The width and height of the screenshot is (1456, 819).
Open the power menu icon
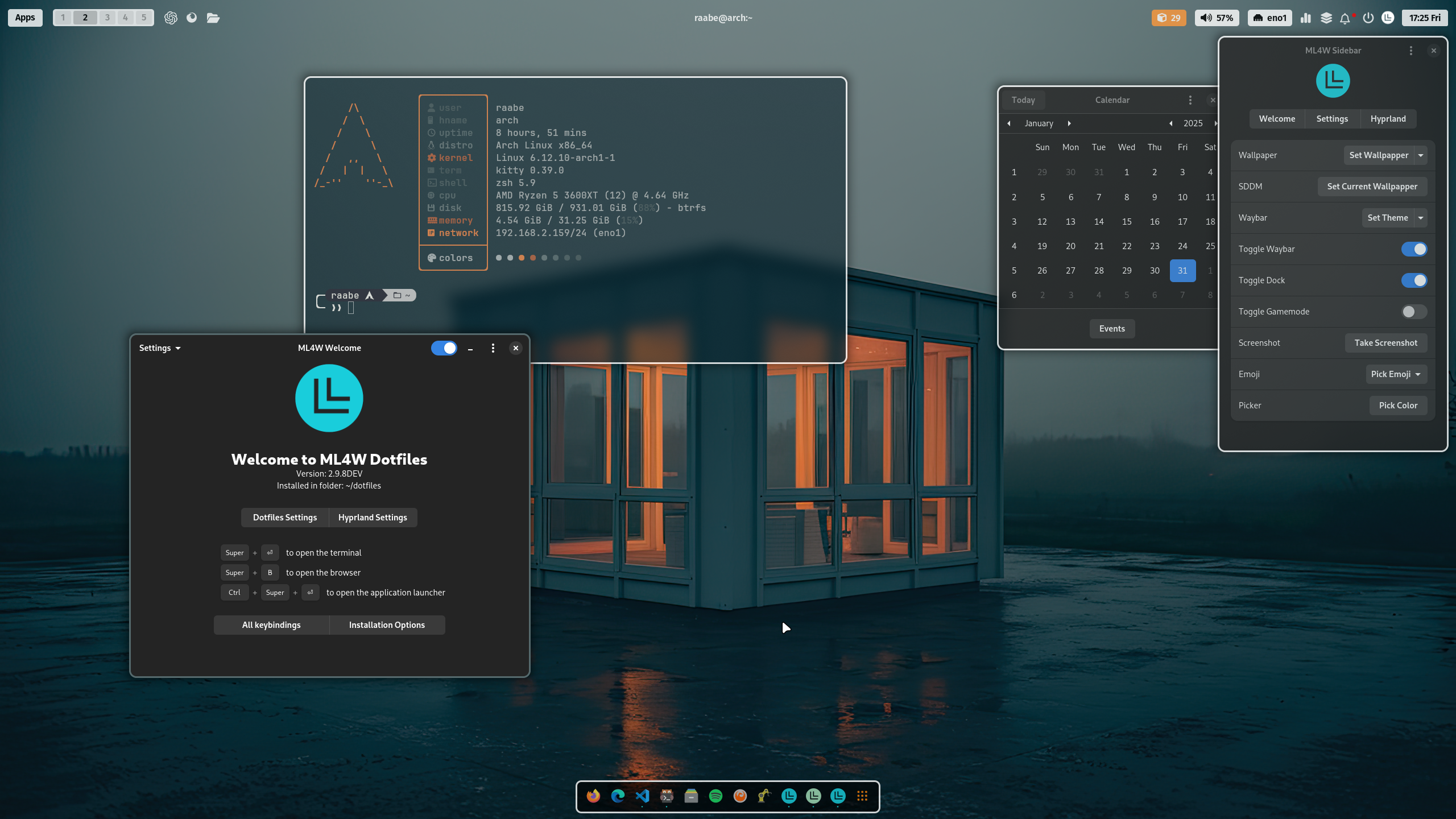(x=1368, y=18)
